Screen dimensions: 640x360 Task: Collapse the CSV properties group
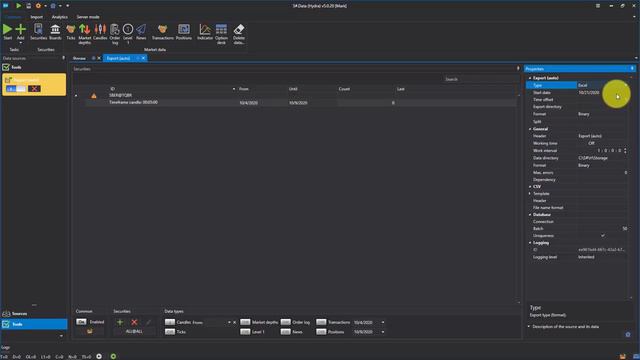(530, 187)
